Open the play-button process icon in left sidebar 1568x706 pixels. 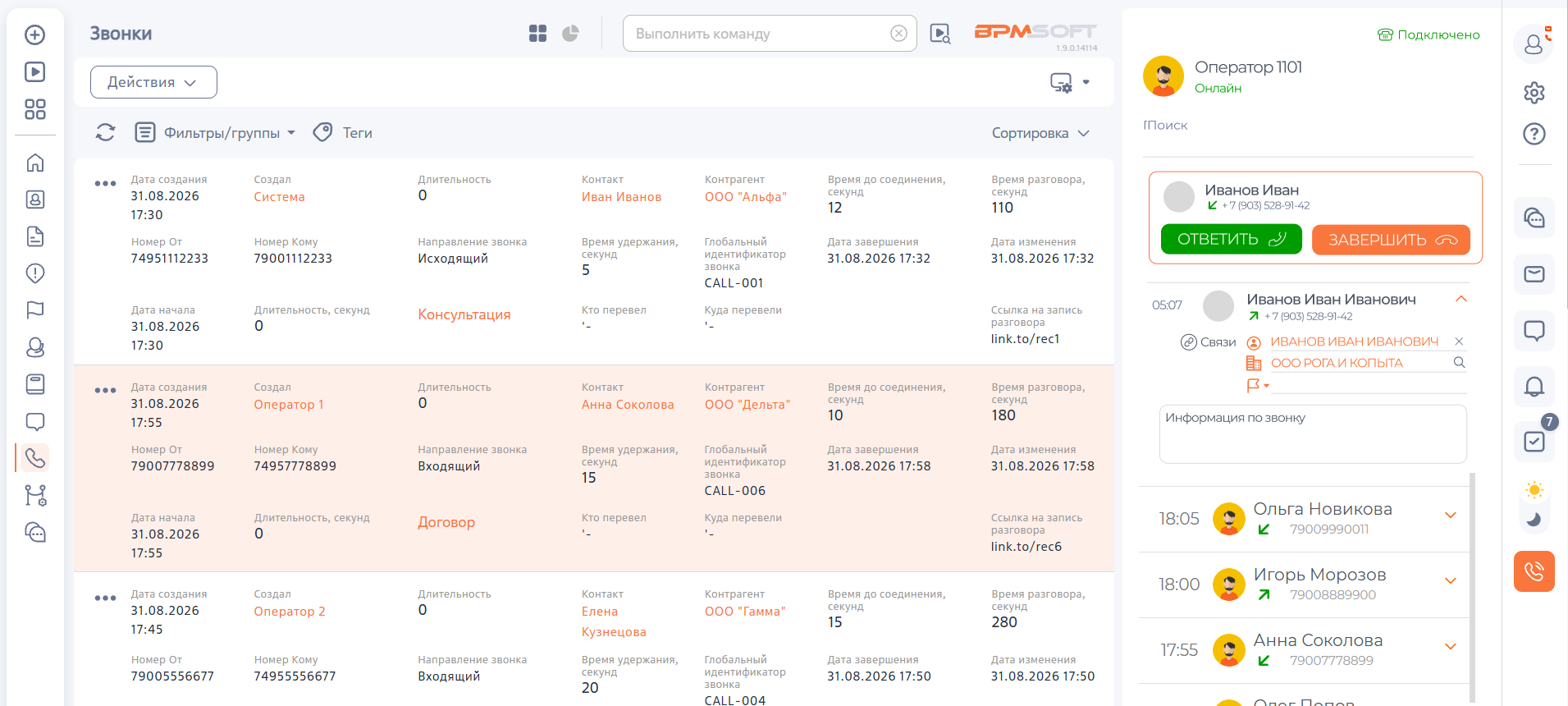tap(34, 72)
